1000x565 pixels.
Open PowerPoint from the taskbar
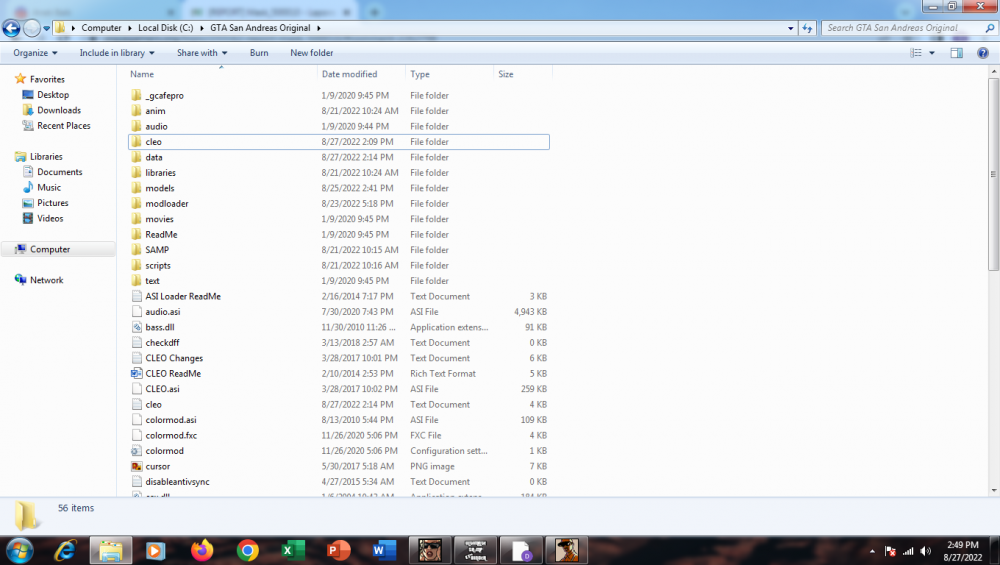click(x=339, y=550)
